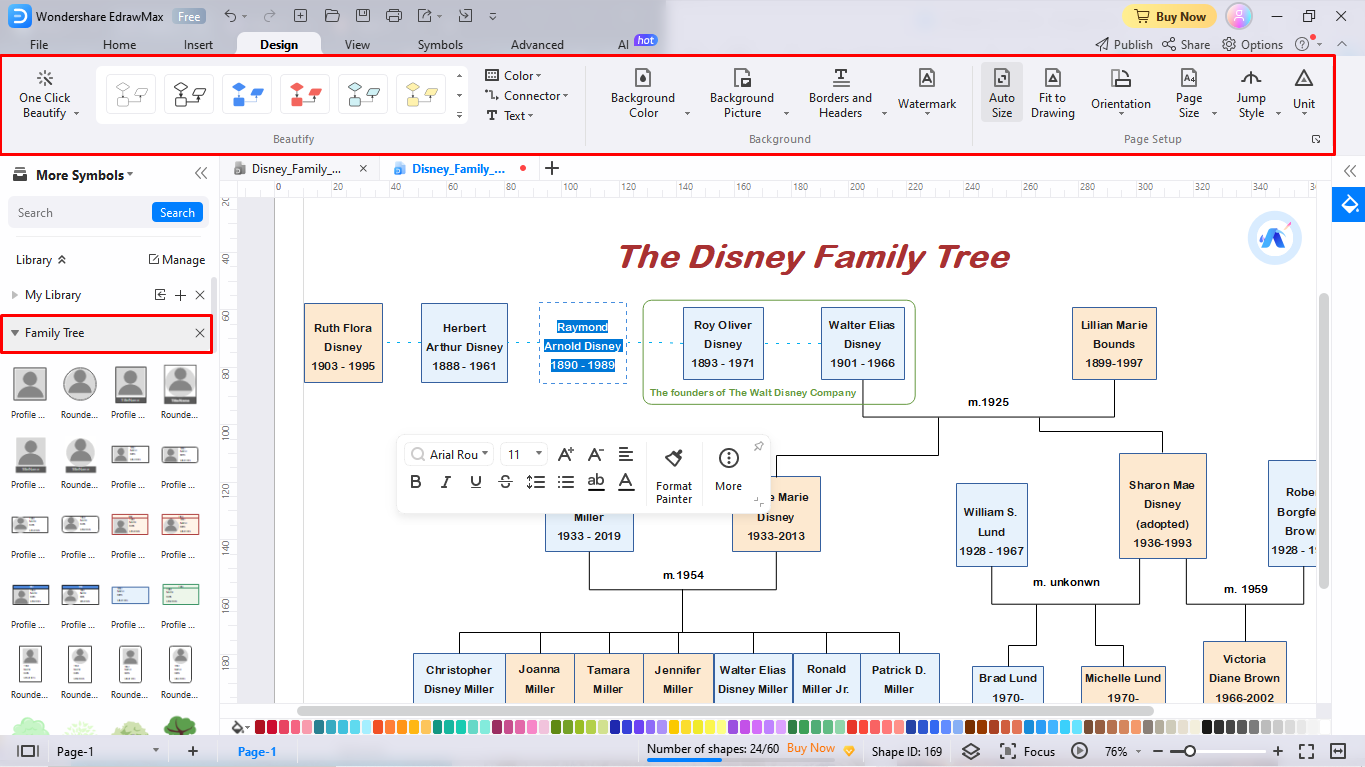1365x767 pixels.
Task: Add a new document tab with plus
Action: [x=551, y=168]
